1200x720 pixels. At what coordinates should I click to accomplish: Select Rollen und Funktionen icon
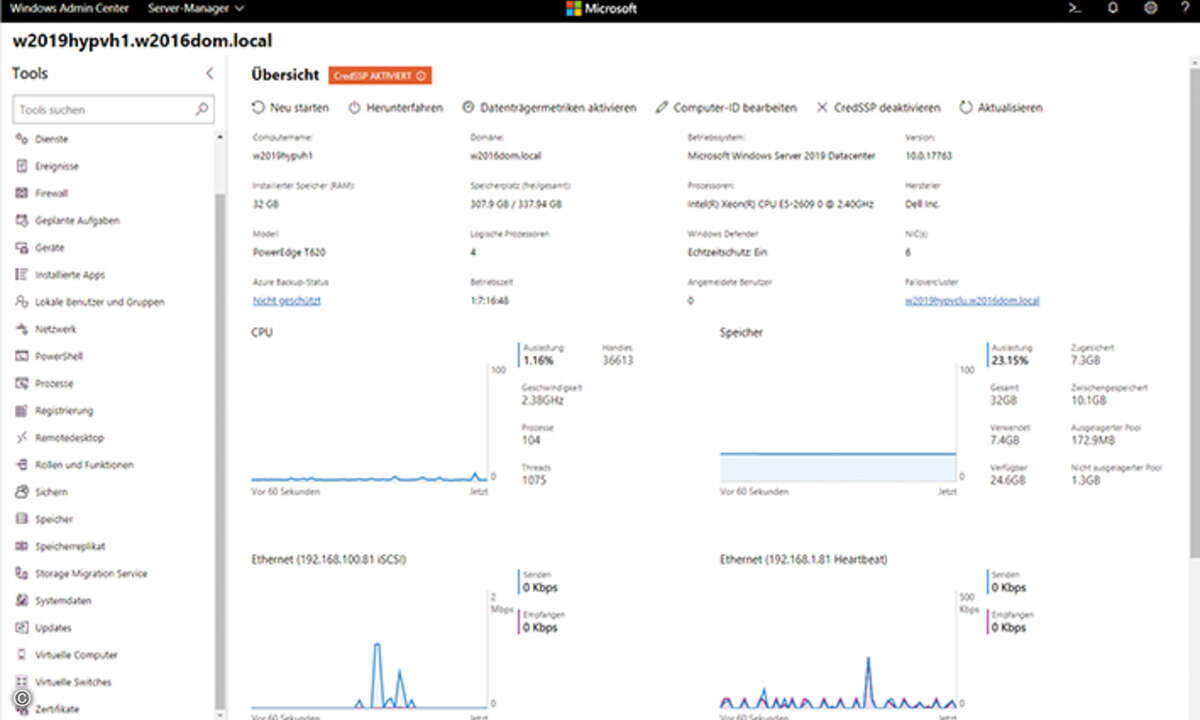pos(22,464)
